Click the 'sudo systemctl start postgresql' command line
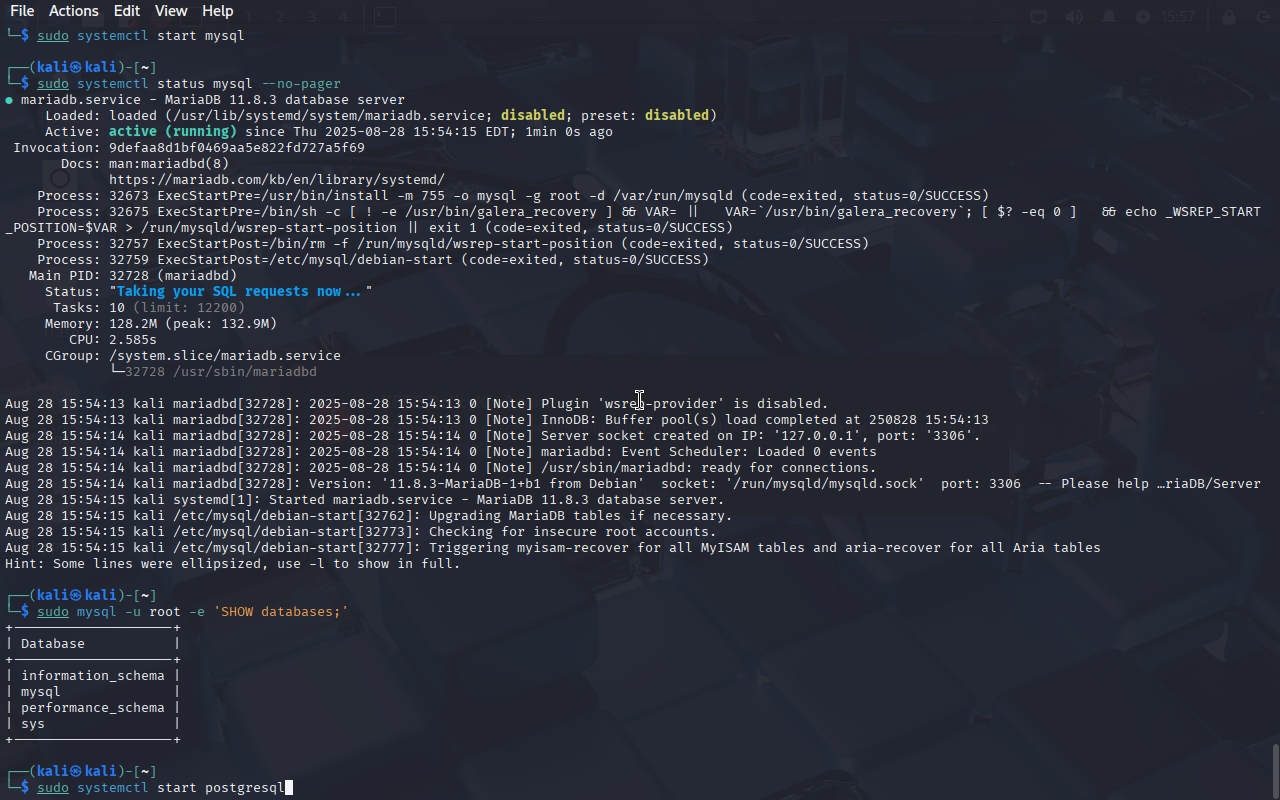The height and width of the screenshot is (800, 1280). (161, 787)
